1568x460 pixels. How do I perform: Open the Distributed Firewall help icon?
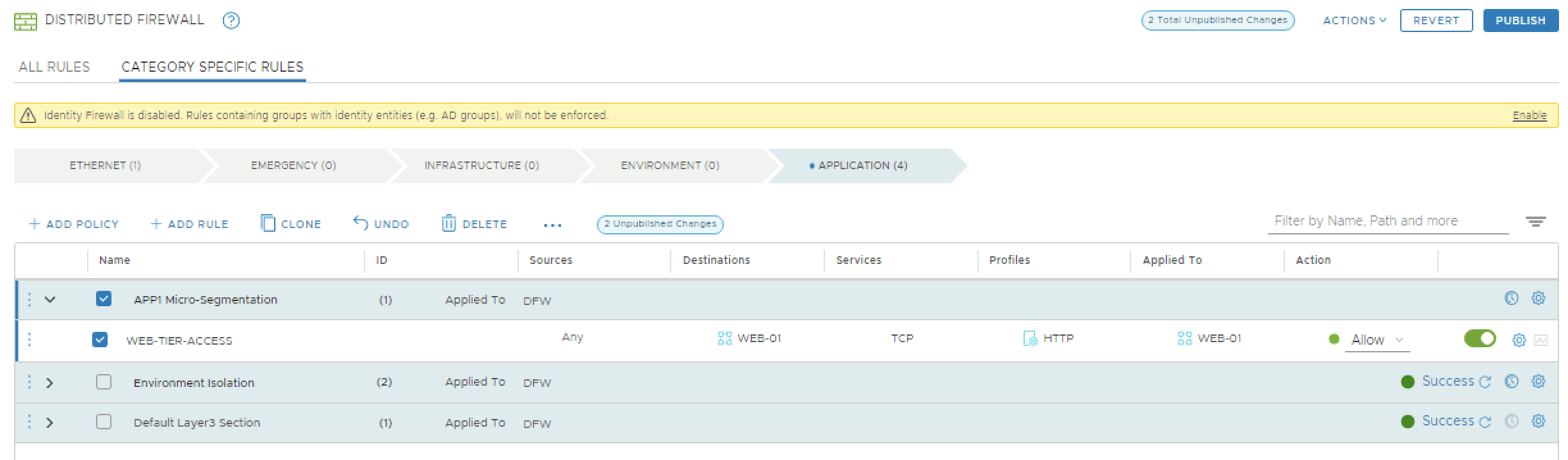click(231, 21)
